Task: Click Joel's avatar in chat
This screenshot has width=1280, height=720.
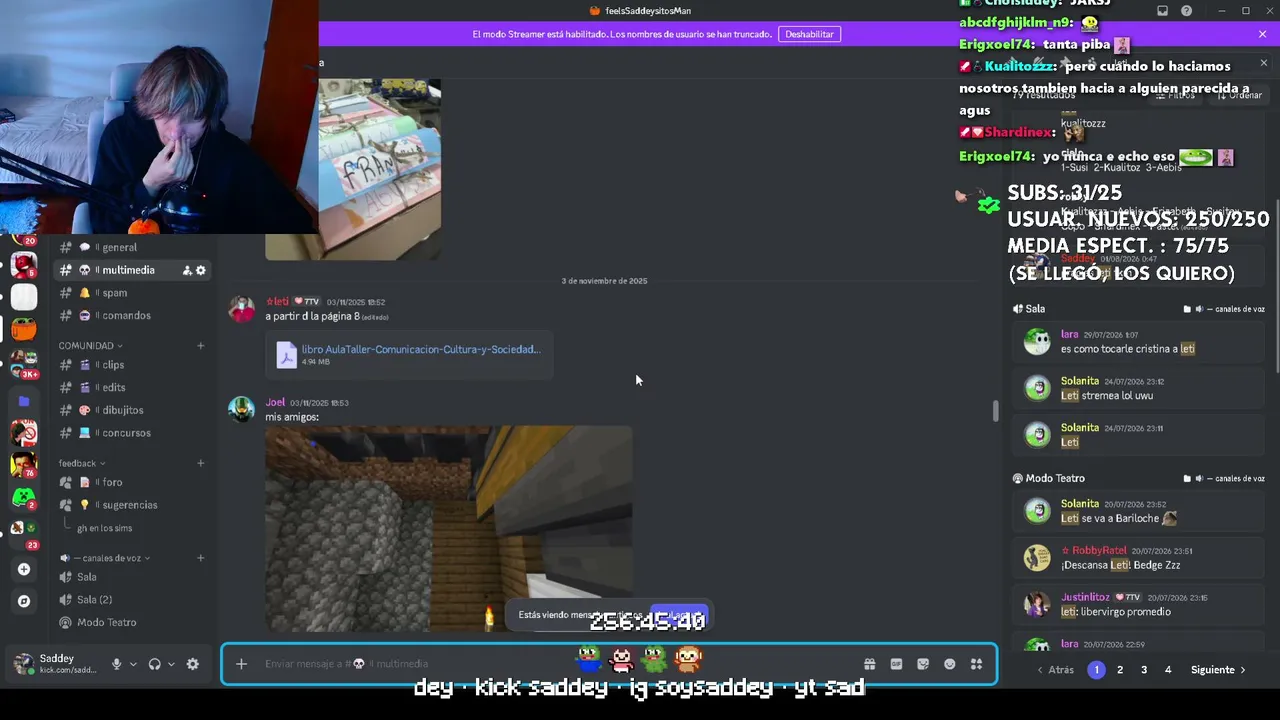Action: click(241, 409)
